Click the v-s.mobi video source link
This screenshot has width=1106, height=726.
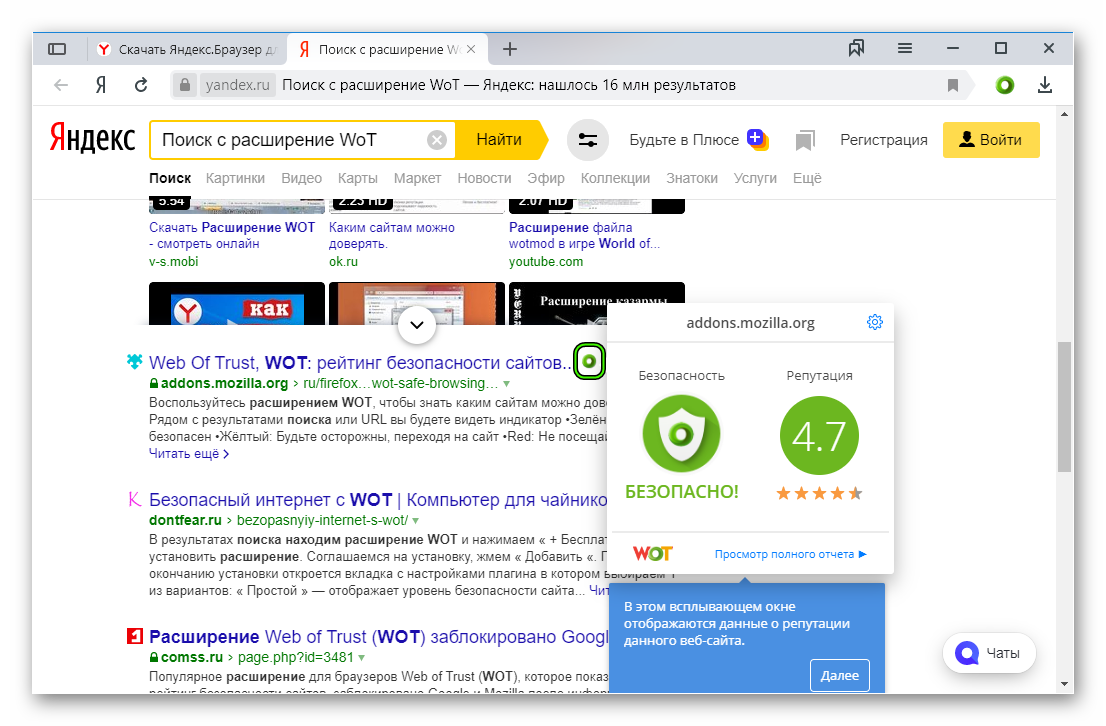click(174, 262)
